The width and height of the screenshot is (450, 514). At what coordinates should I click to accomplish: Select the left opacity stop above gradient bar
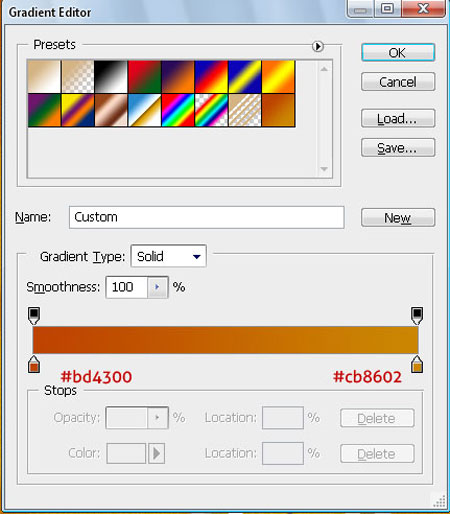(34, 316)
